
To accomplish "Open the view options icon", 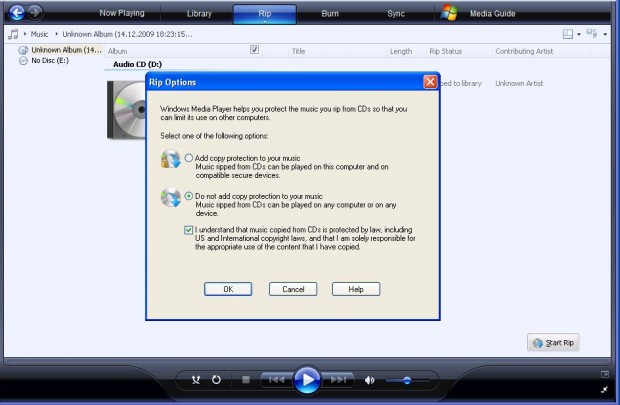I will coord(592,34).
